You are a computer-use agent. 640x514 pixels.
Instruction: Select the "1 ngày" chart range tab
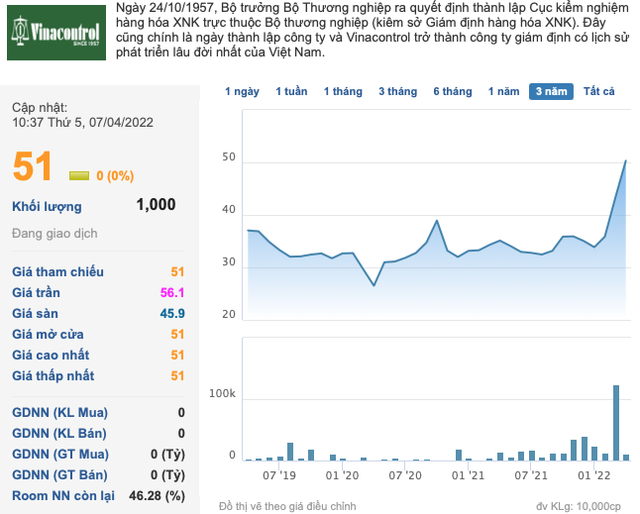pyautogui.click(x=242, y=92)
